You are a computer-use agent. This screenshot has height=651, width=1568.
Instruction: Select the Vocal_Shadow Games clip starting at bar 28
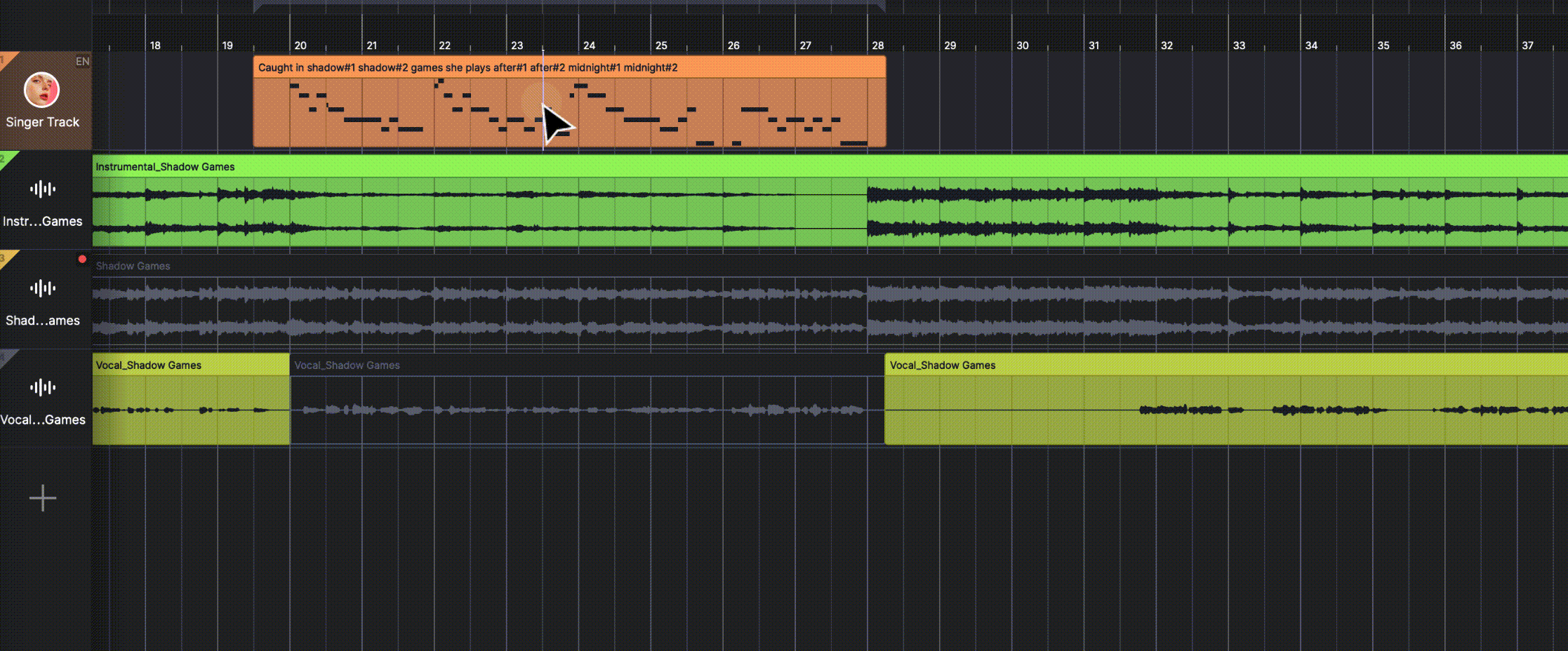(942, 365)
